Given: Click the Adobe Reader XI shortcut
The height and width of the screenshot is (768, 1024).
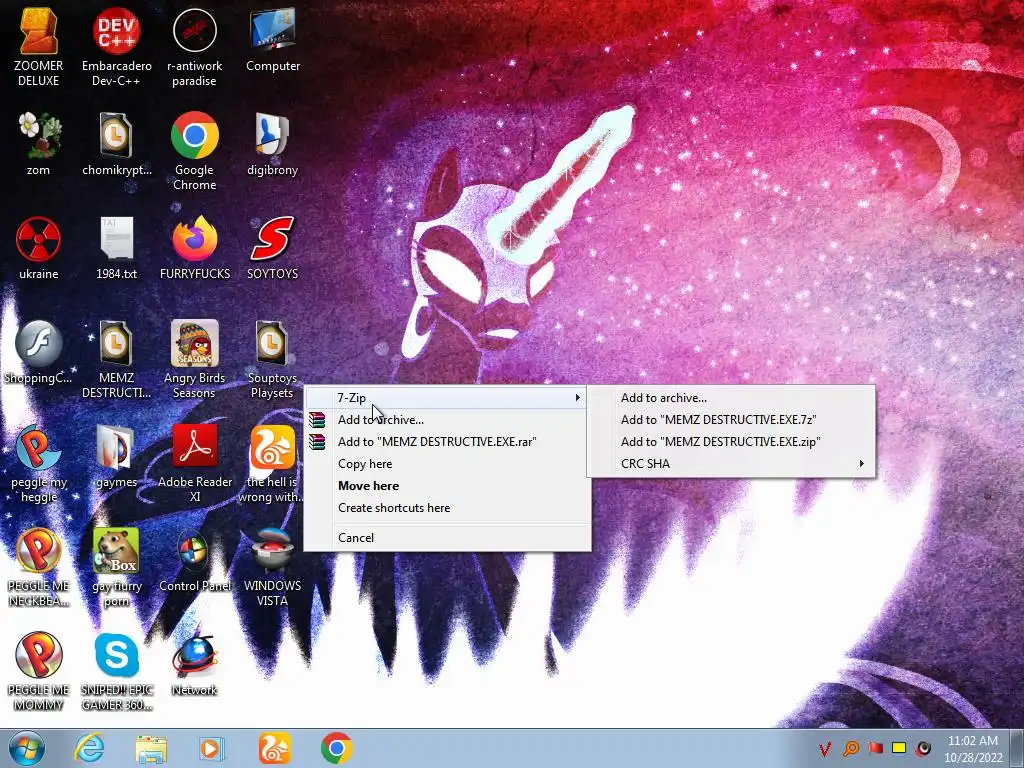Looking at the screenshot, I should pyautogui.click(x=195, y=464).
